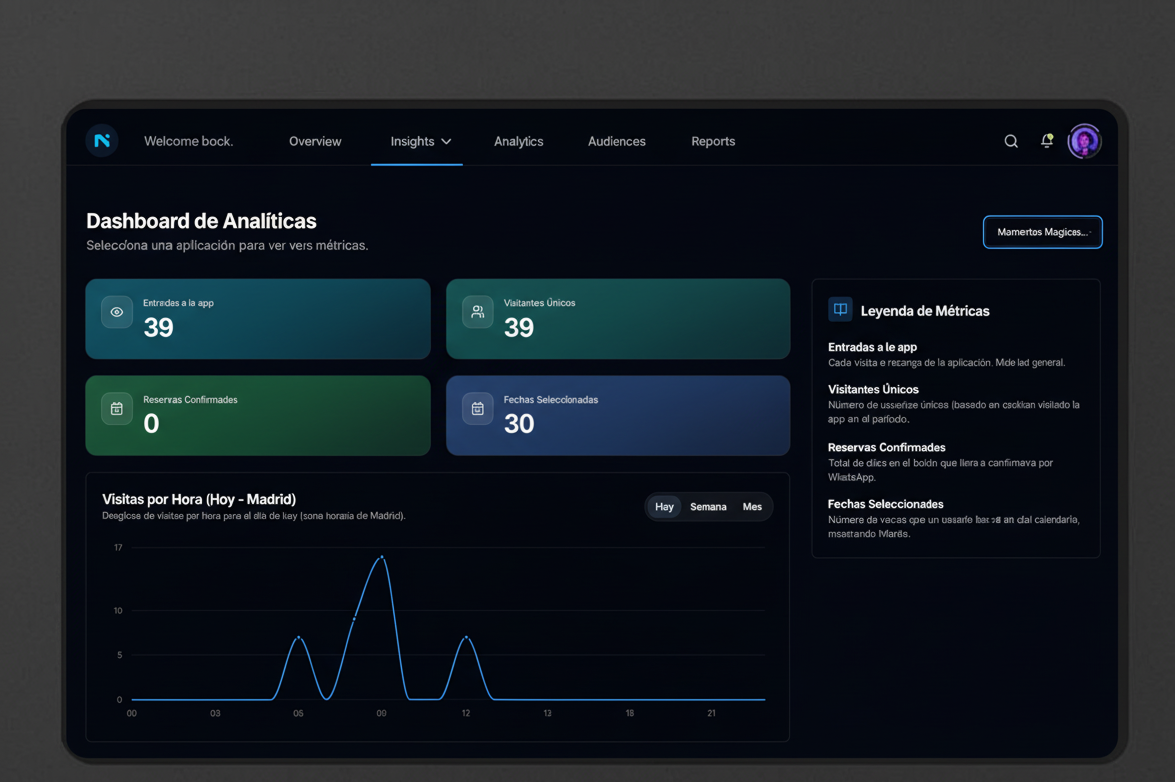Click the highest peak point on chart
Image resolution: width=1175 pixels, height=782 pixels.
tap(381, 556)
